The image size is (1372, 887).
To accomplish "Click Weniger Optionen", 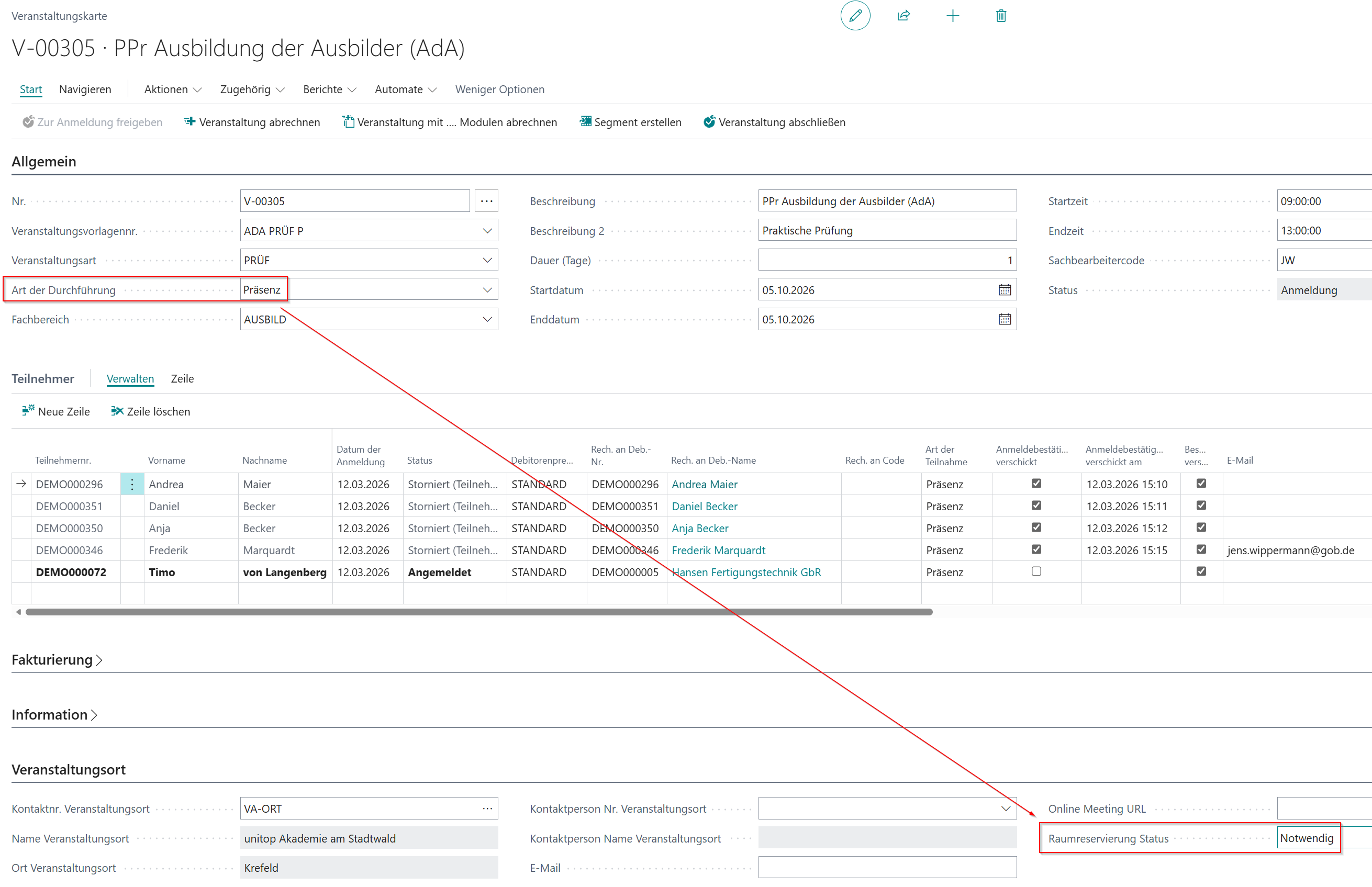I will [x=499, y=89].
